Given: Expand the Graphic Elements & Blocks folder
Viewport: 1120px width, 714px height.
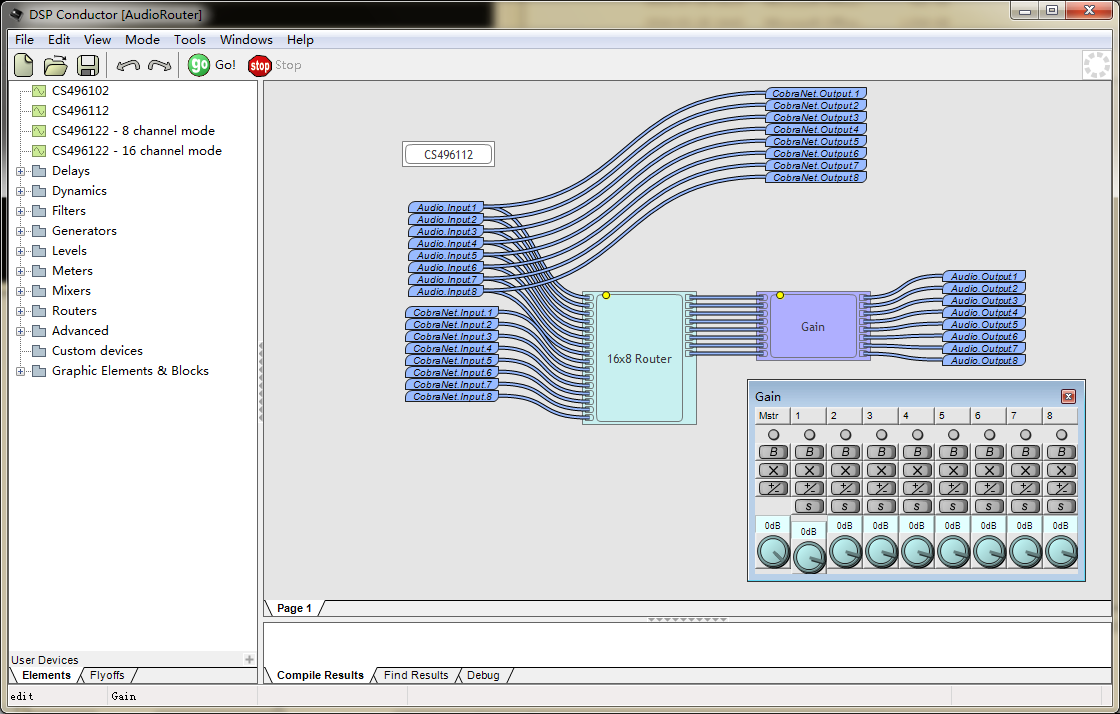Looking at the screenshot, I should 21,371.
